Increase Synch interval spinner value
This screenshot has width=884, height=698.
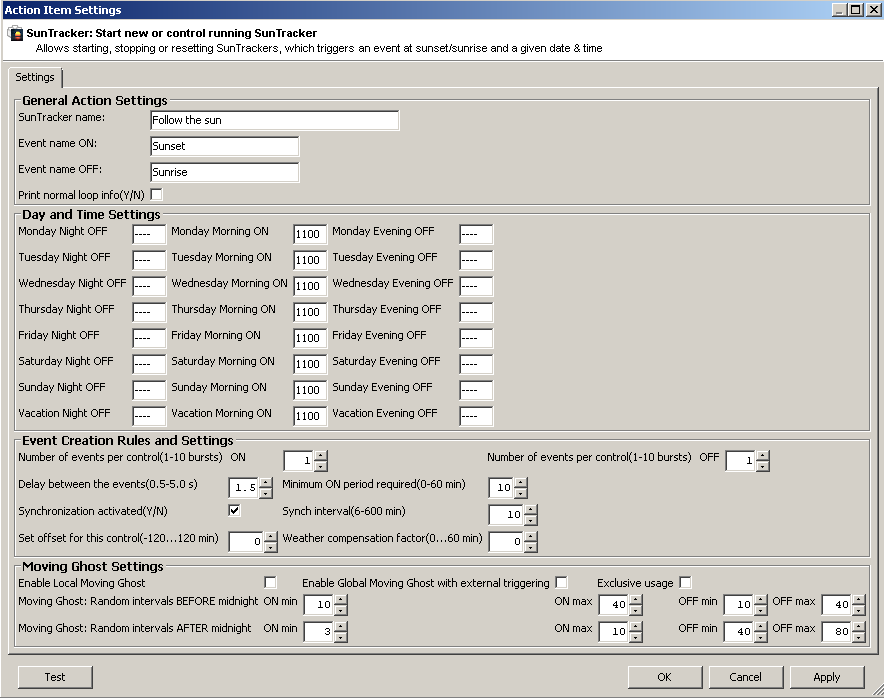click(x=531, y=509)
